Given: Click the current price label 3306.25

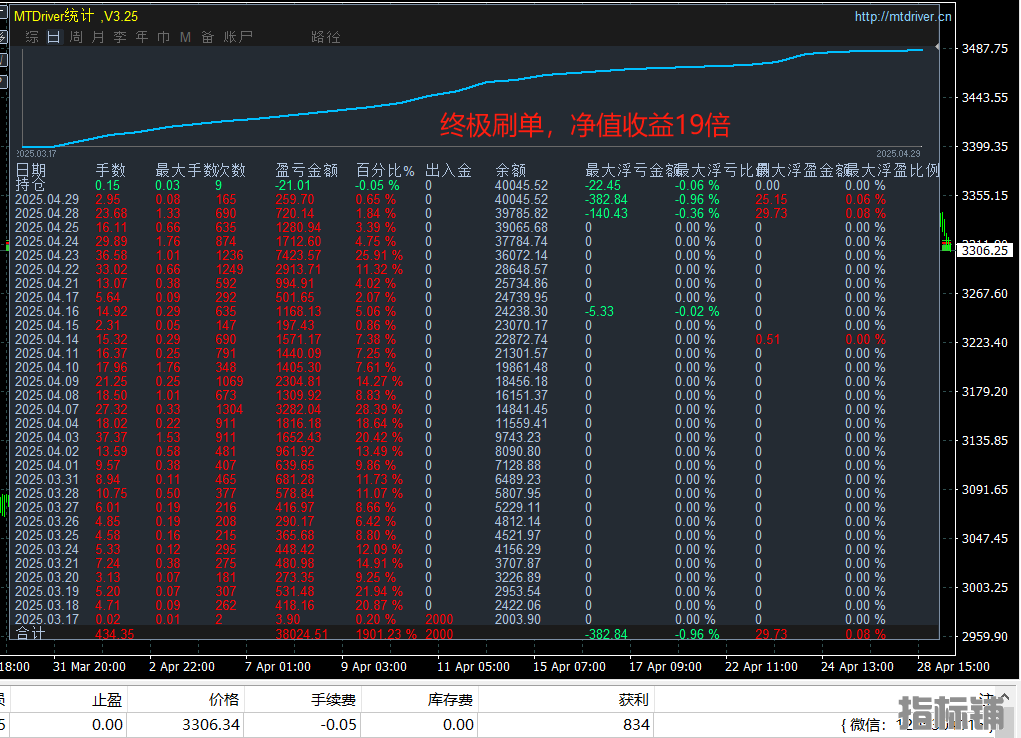Looking at the screenshot, I should click(x=984, y=250).
